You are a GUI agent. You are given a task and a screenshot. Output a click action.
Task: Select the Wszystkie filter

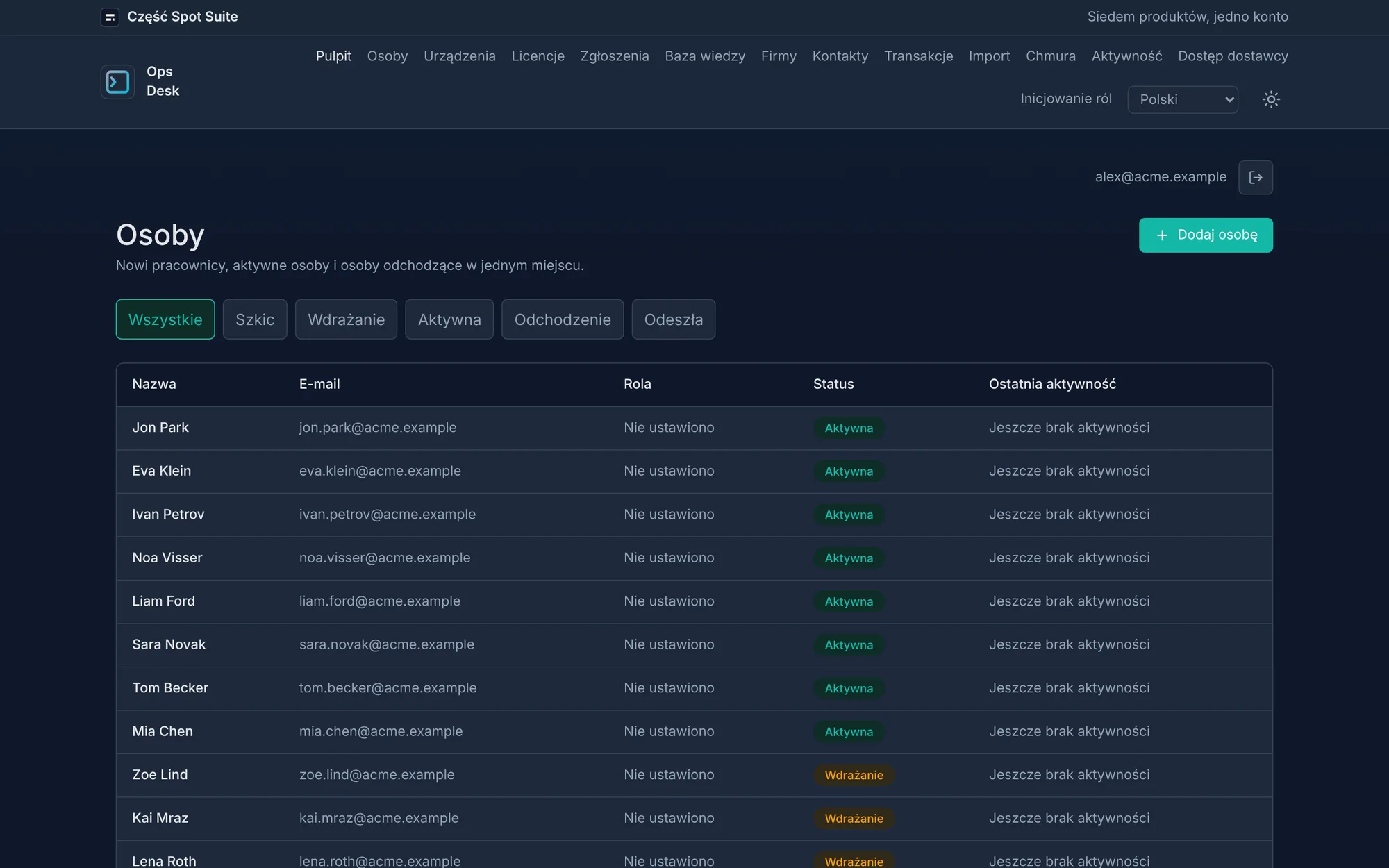click(165, 319)
